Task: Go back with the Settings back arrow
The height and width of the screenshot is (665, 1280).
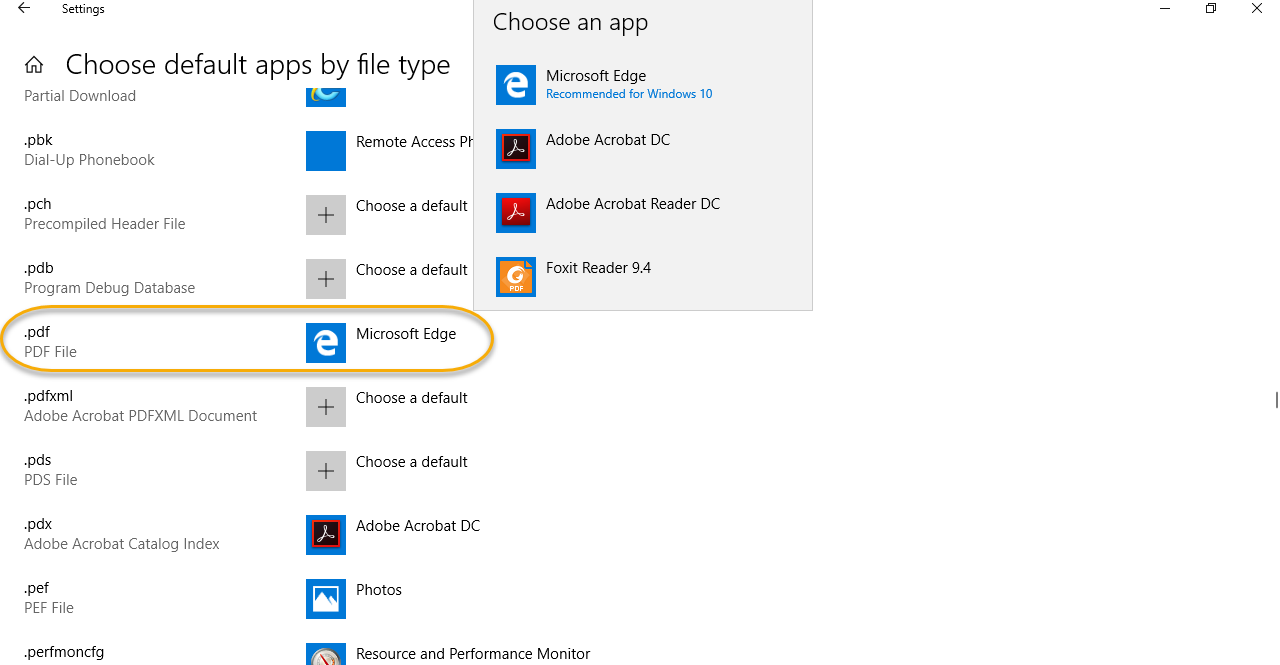Action: 24,9
